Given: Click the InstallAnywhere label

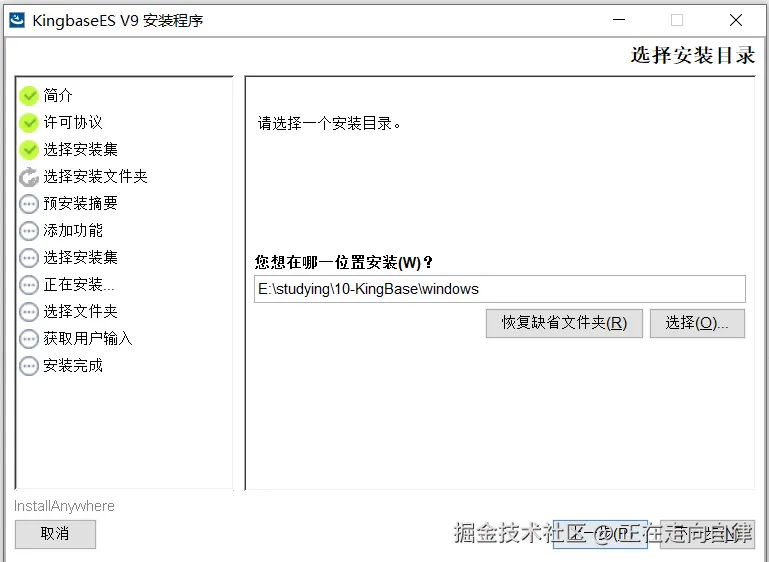Looking at the screenshot, I should pos(64,506).
